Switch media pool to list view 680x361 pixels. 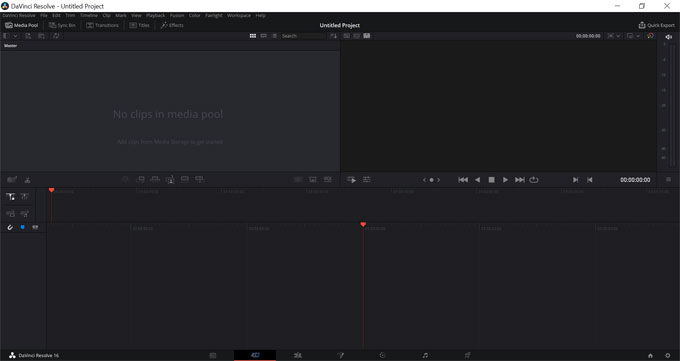pyautogui.click(x=275, y=36)
